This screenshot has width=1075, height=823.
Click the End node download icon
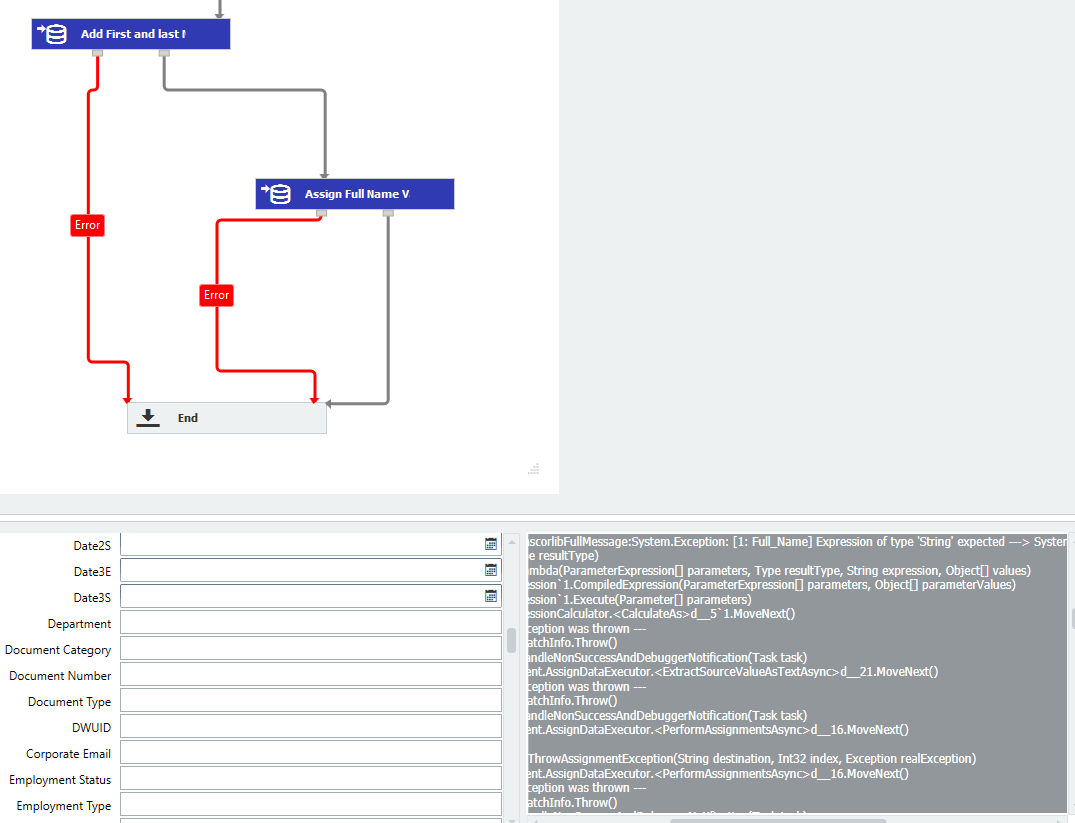tap(148, 418)
